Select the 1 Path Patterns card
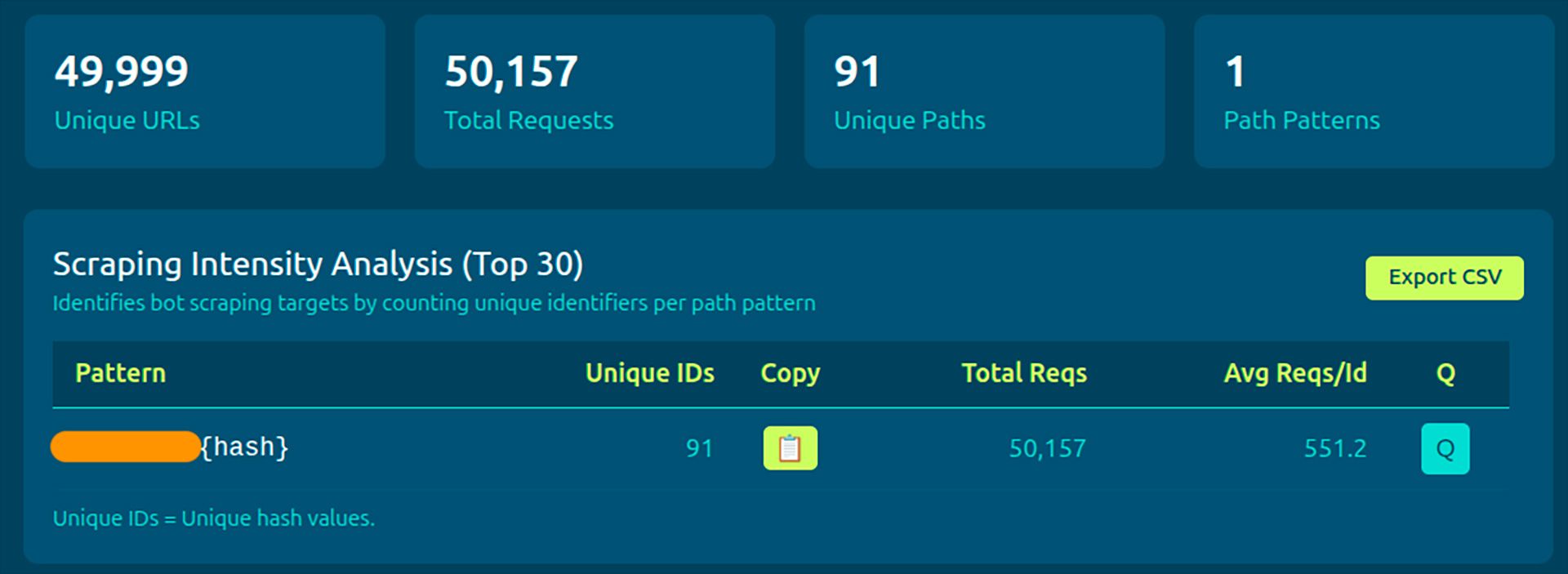 [x=1373, y=91]
